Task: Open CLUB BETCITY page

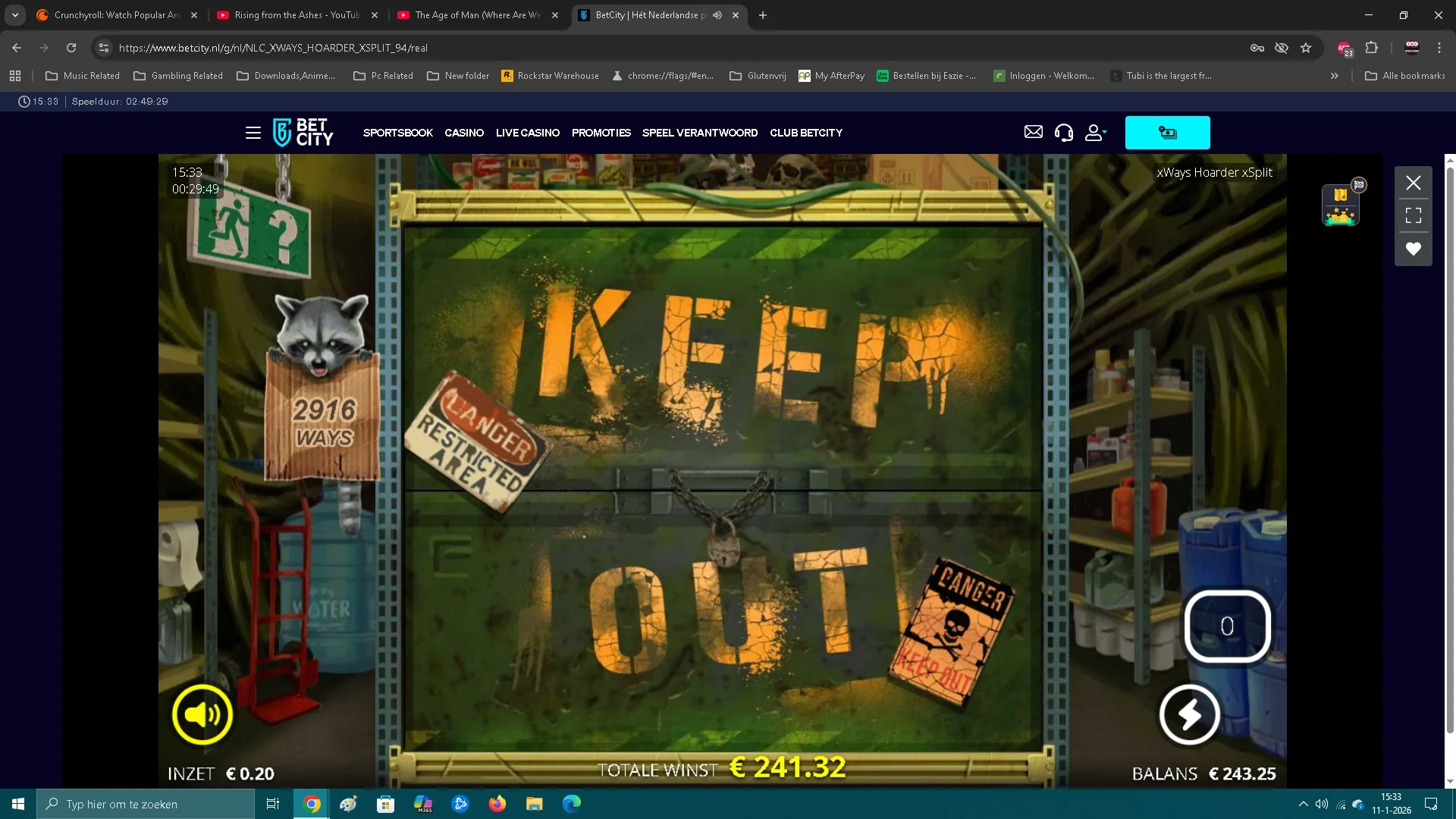Action: pos(806,133)
